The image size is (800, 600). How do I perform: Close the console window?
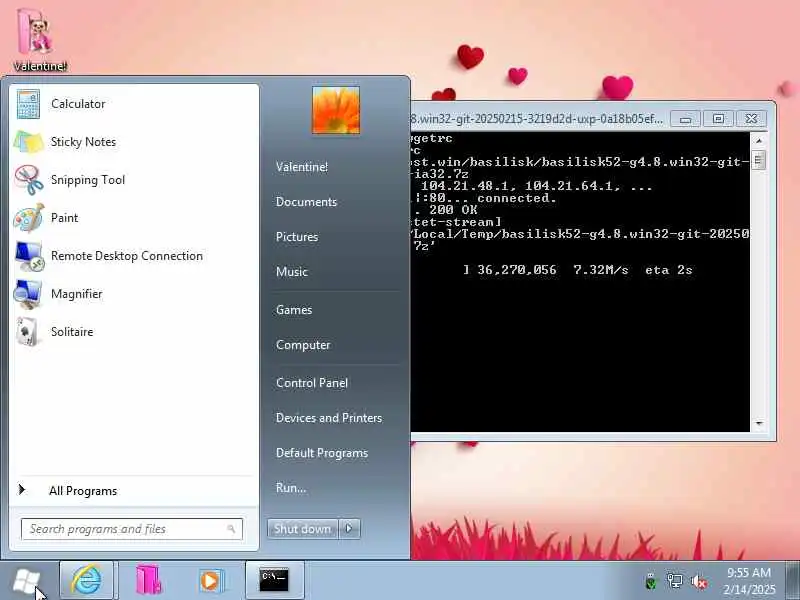(751, 119)
